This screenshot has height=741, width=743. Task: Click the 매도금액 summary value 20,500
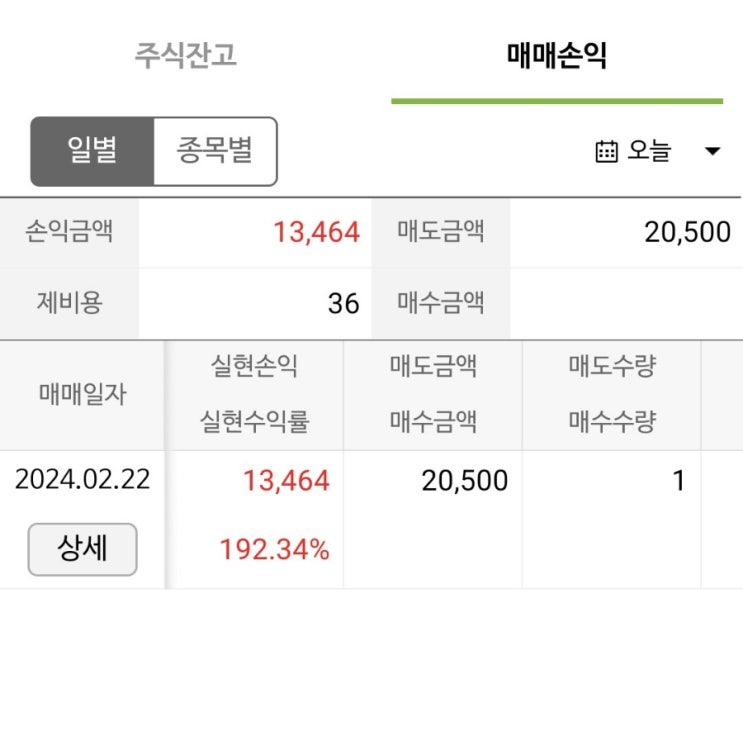[x=687, y=233]
